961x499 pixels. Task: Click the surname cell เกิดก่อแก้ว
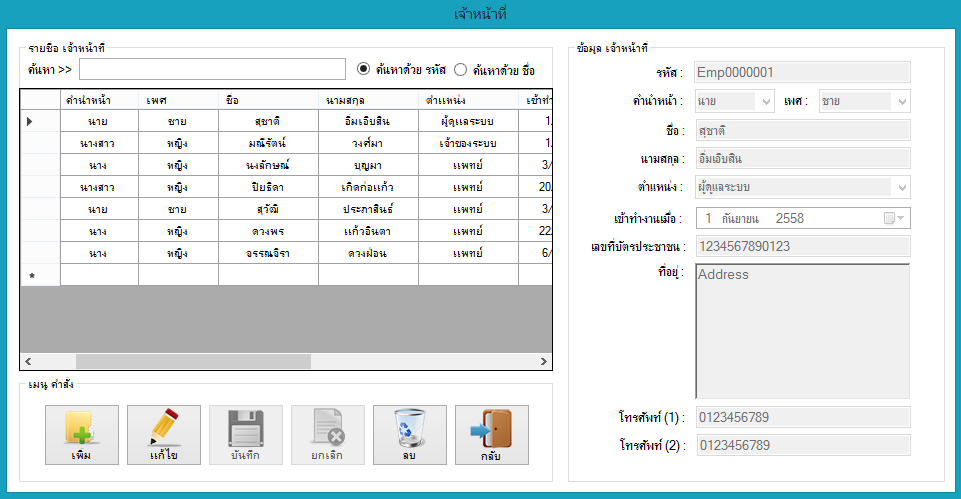[x=368, y=188]
